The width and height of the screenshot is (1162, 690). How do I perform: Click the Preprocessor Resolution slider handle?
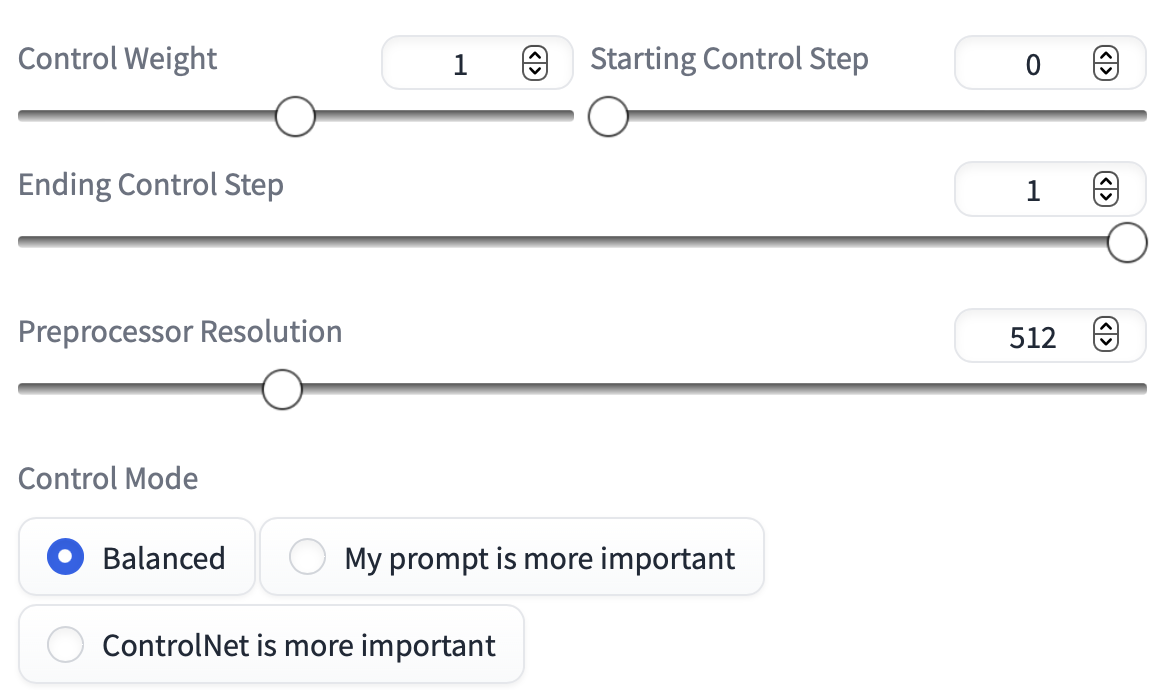pos(282,389)
